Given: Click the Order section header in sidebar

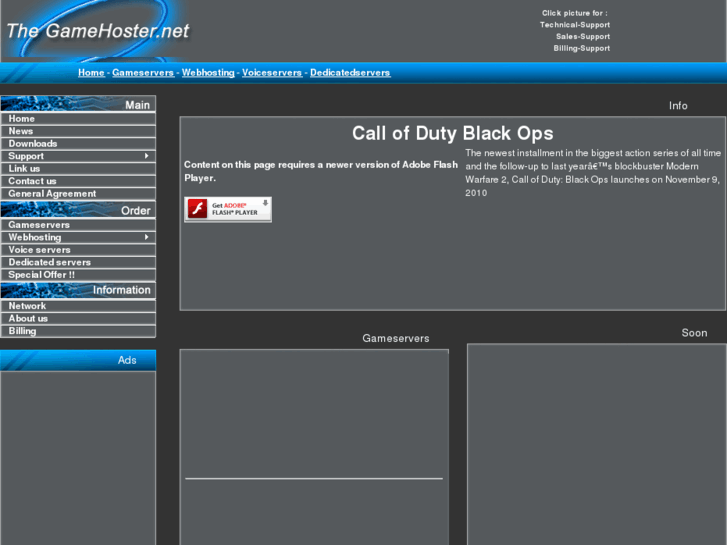Looking at the screenshot, I should (x=78, y=210).
